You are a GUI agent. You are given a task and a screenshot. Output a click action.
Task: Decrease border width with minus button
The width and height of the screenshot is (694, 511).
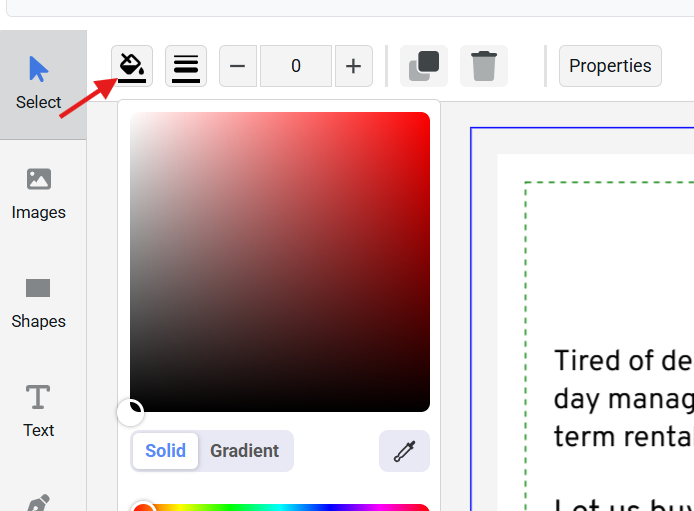point(238,66)
